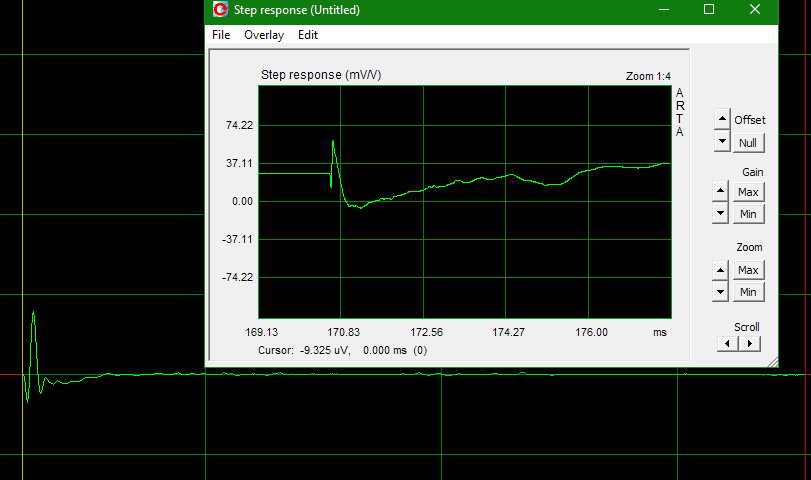Decrease Gain with down arrow
This screenshot has width=811, height=480.
[x=720, y=213]
